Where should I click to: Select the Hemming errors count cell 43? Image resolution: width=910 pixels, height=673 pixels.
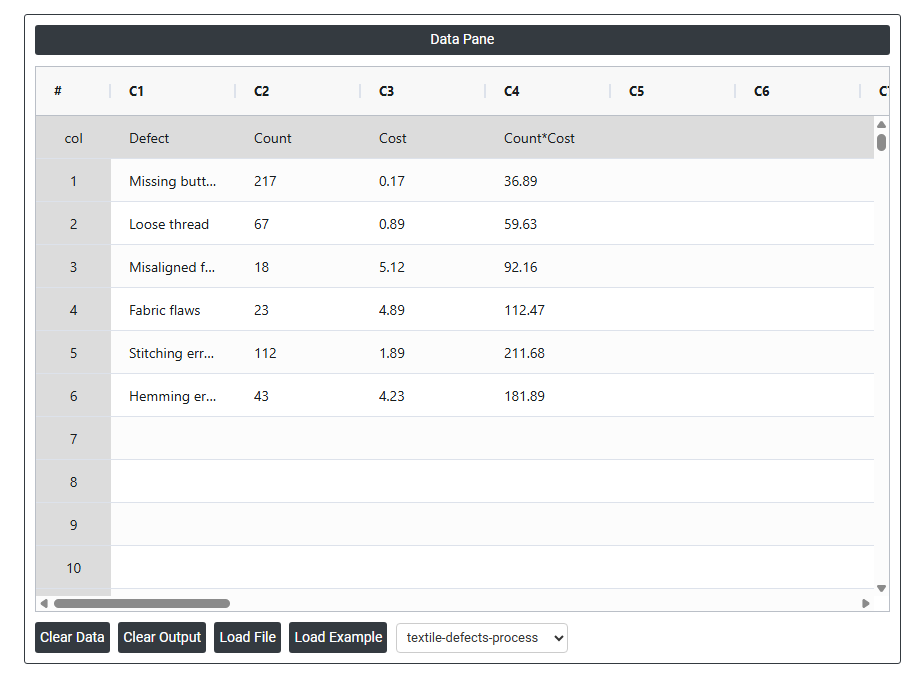point(262,396)
